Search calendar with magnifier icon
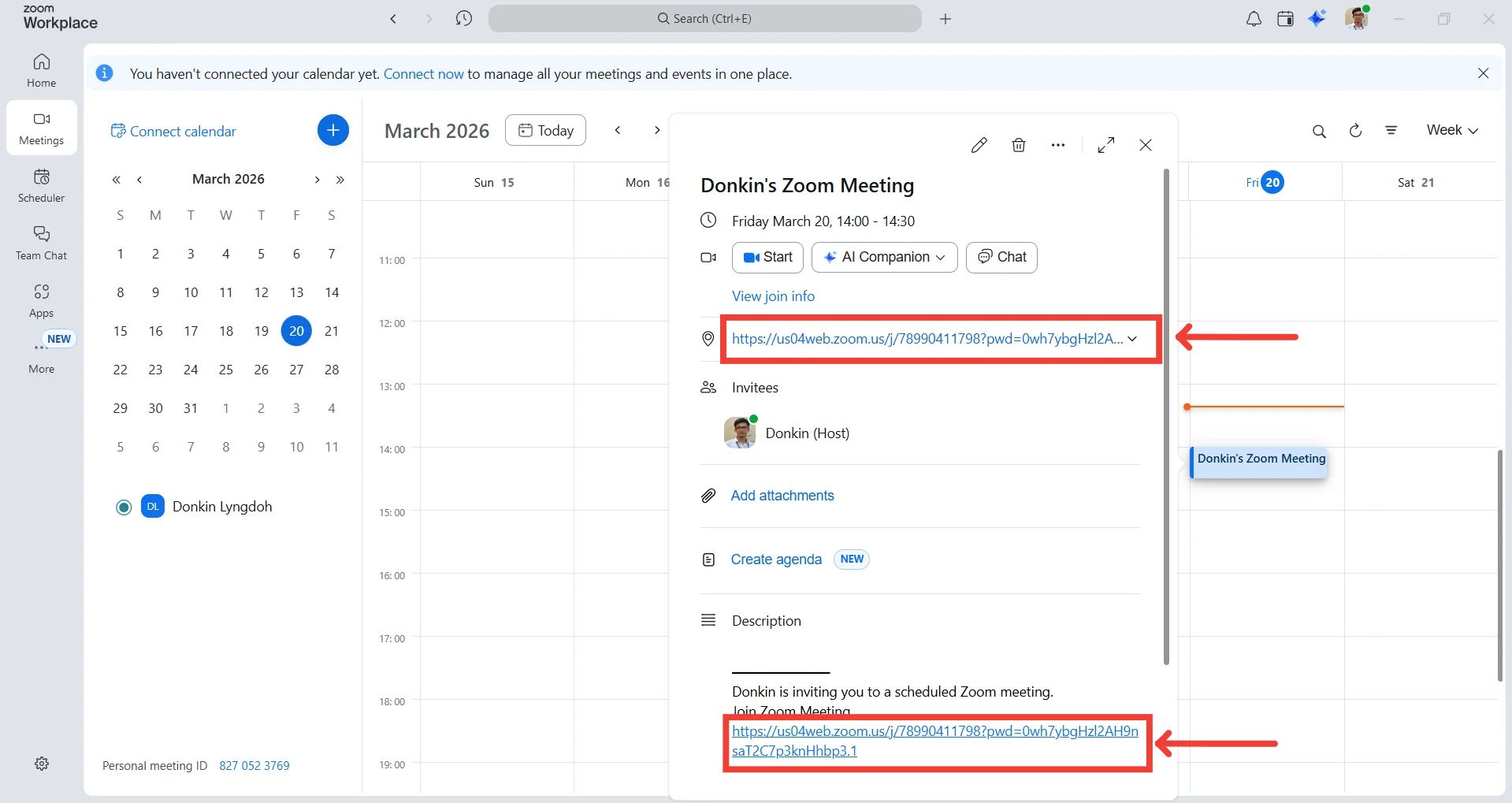 (x=1319, y=131)
